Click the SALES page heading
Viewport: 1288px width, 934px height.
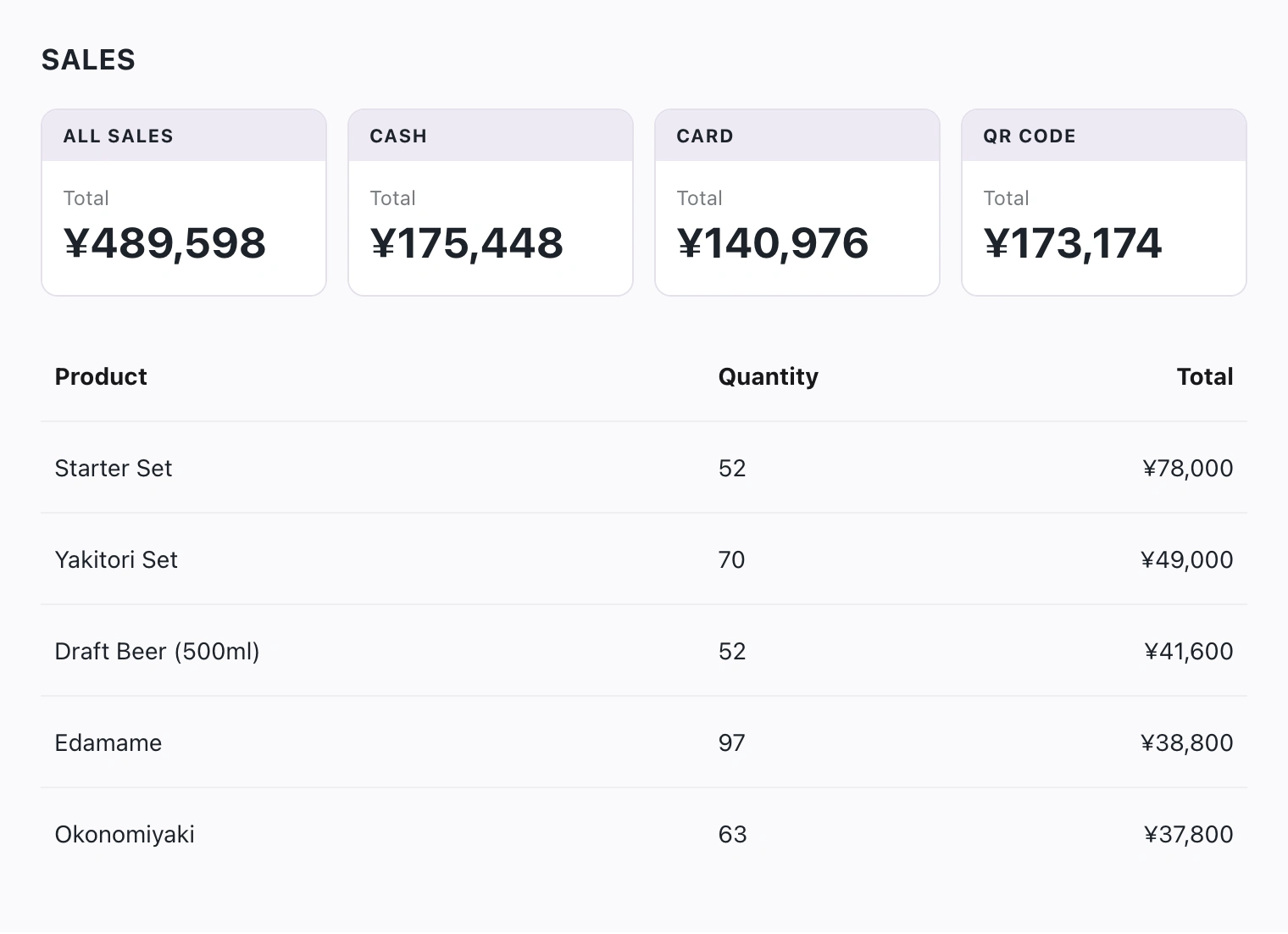(88, 60)
